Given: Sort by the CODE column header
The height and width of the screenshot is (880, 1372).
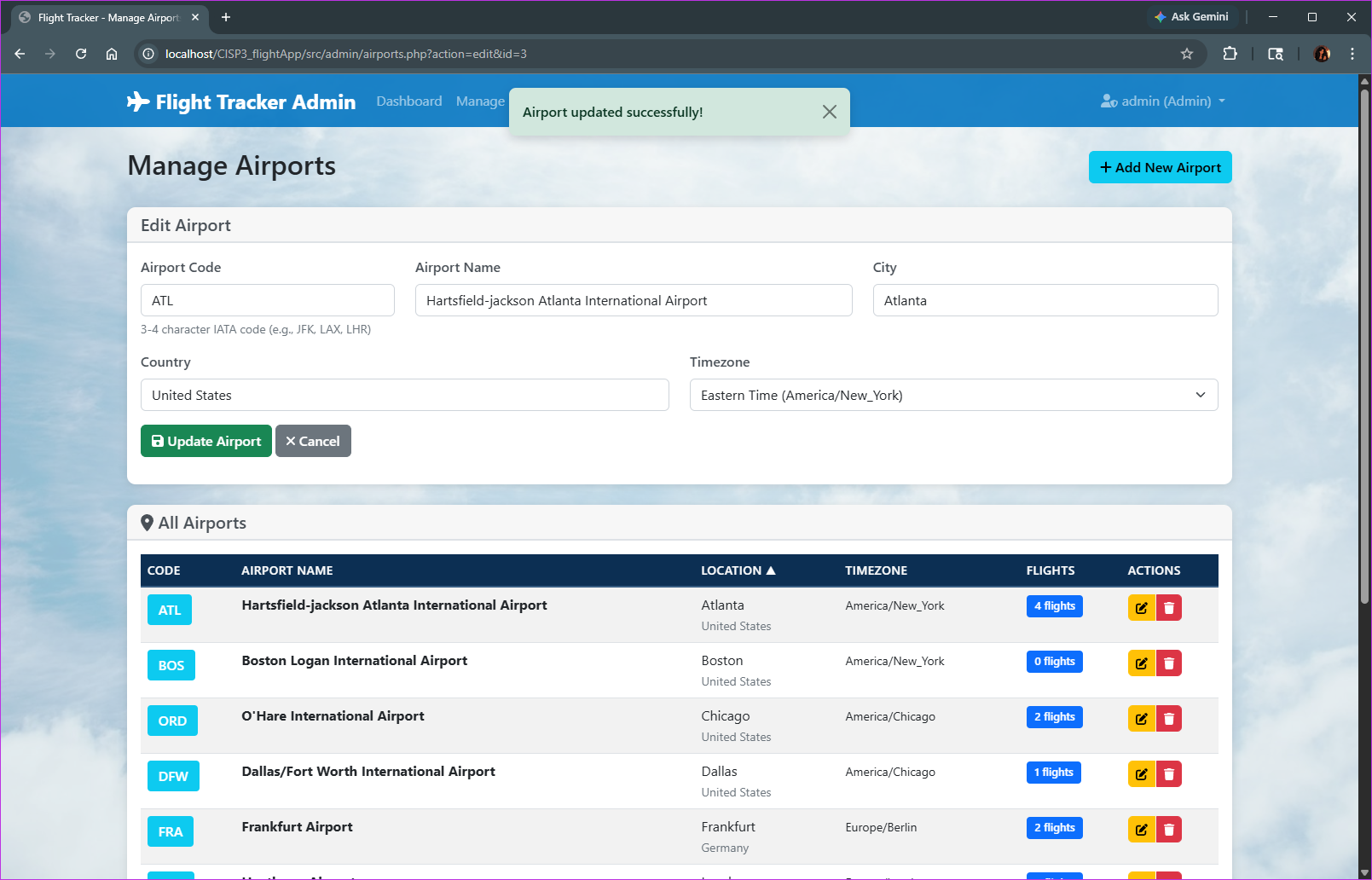Looking at the screenshot, I should tap(164, 570).
